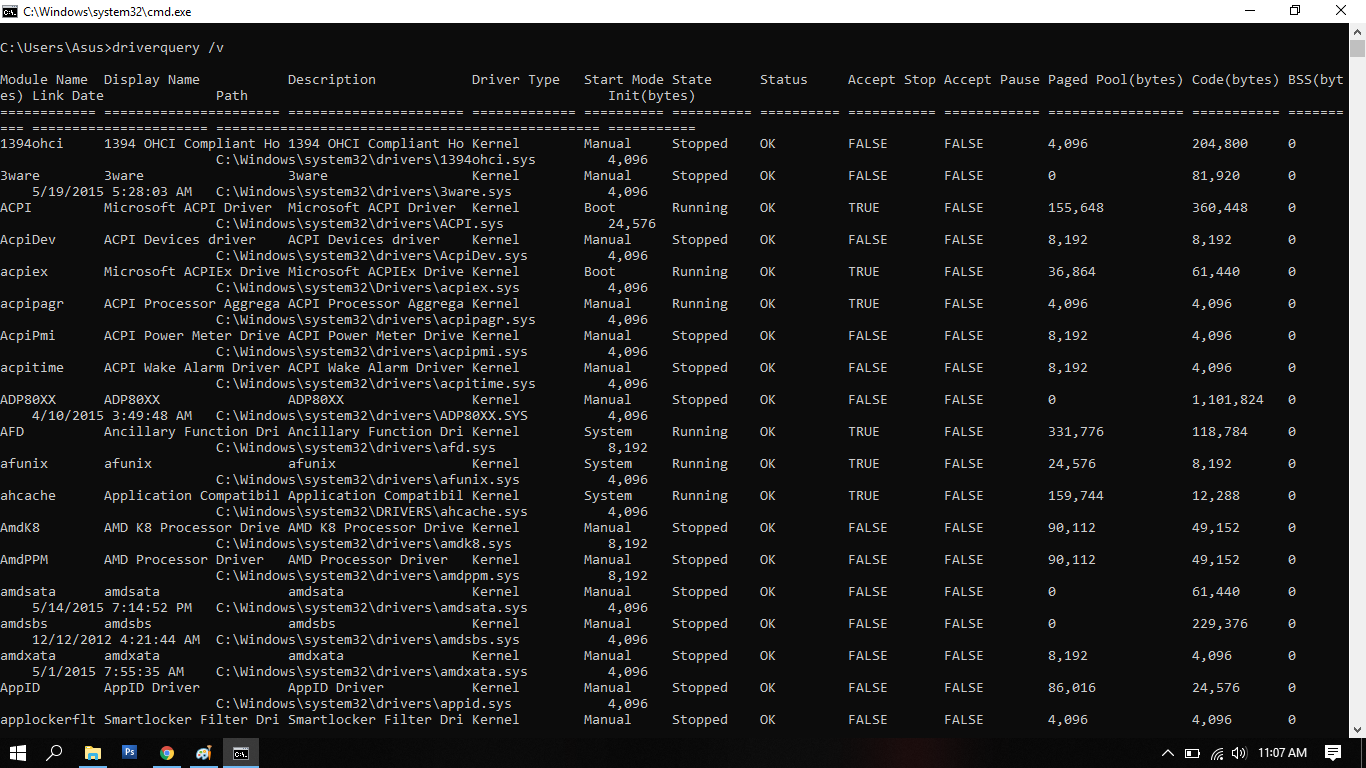
Task: Click the driverquery /v command line
Action: (x=110, y=47)
